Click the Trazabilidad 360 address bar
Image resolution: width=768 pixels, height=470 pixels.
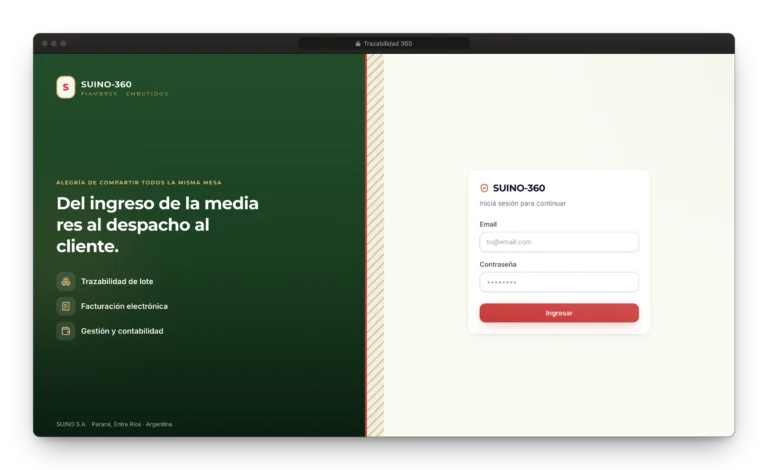384,44
